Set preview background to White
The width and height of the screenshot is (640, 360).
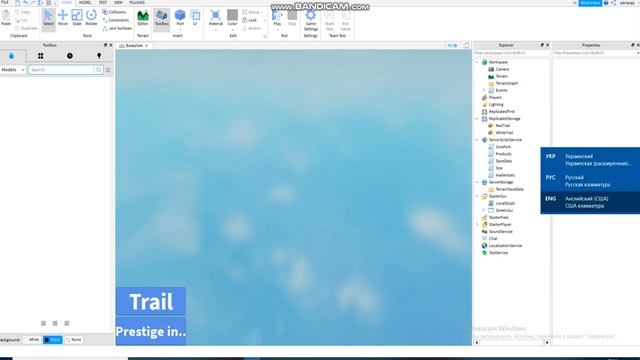tap(31, 340)
